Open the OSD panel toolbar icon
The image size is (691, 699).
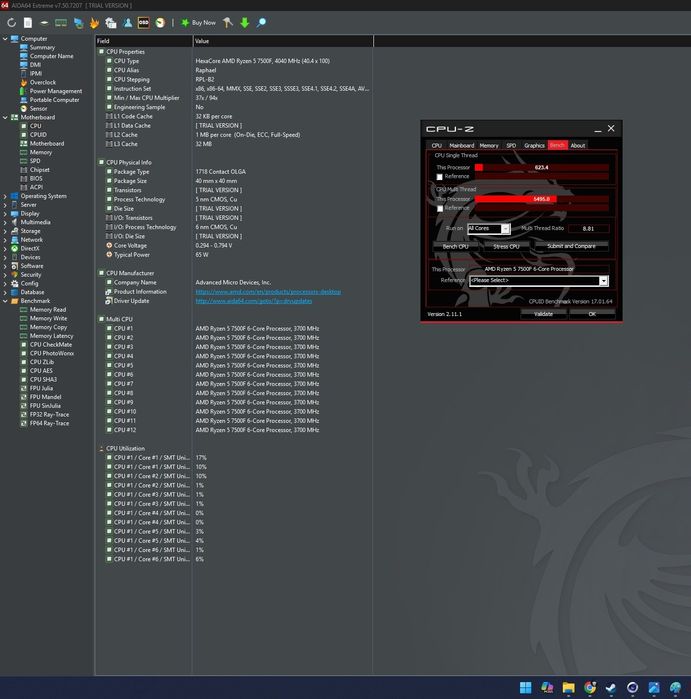coord(143,22)
